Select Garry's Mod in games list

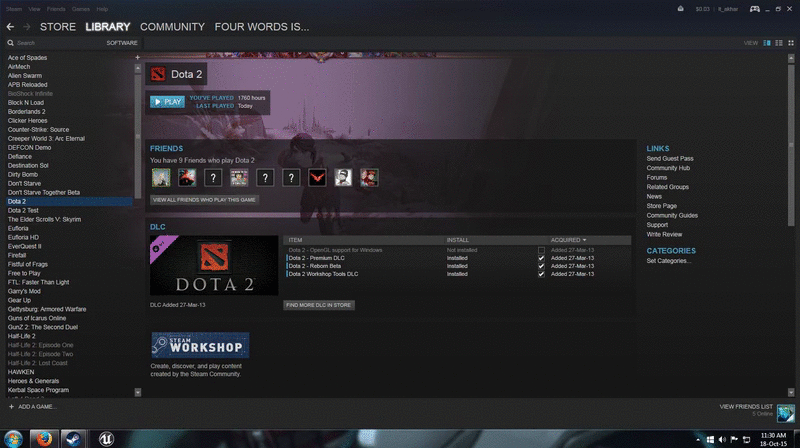point(24,291)
